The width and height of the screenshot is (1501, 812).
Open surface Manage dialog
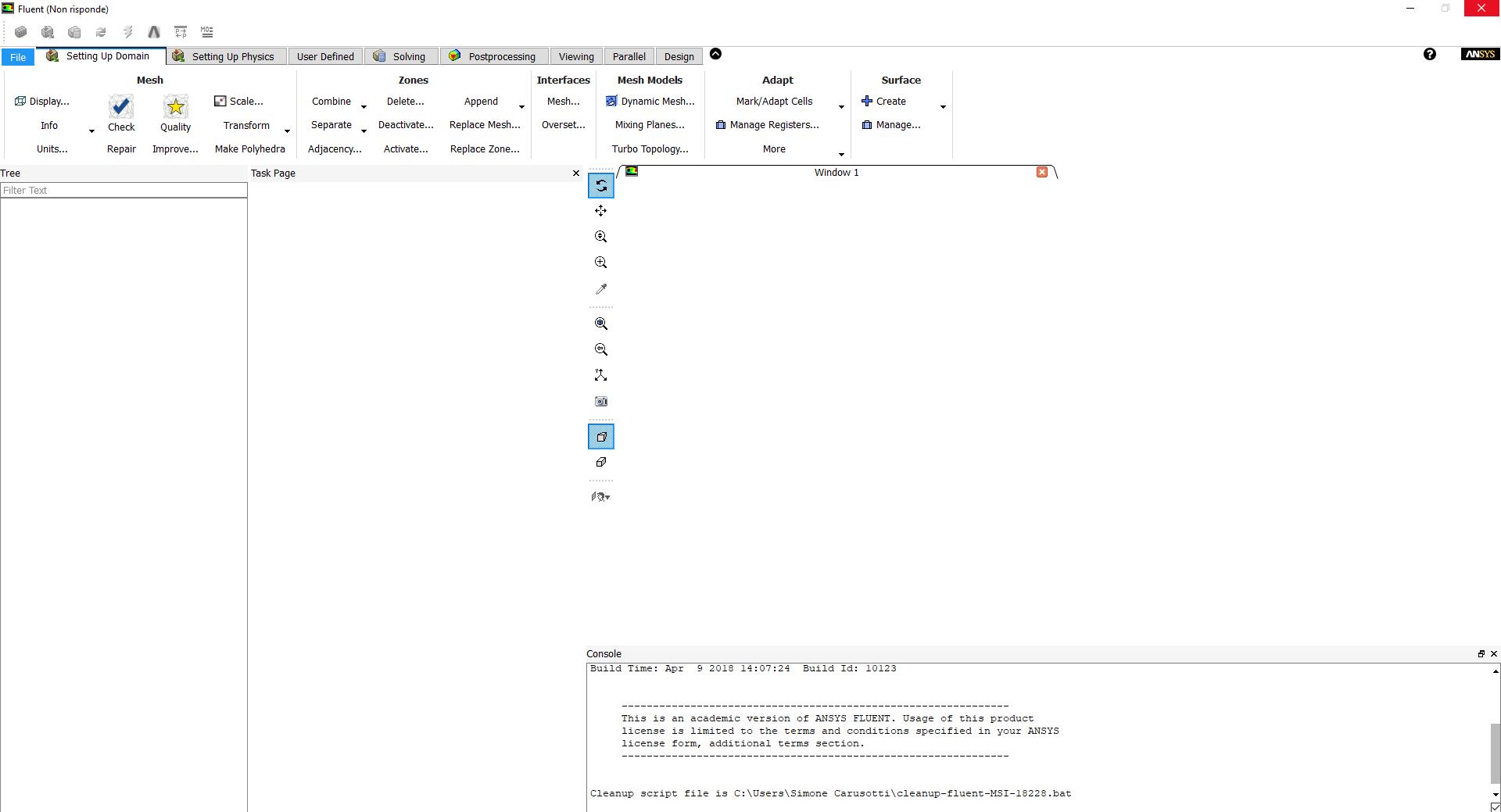tap(891, 125)
